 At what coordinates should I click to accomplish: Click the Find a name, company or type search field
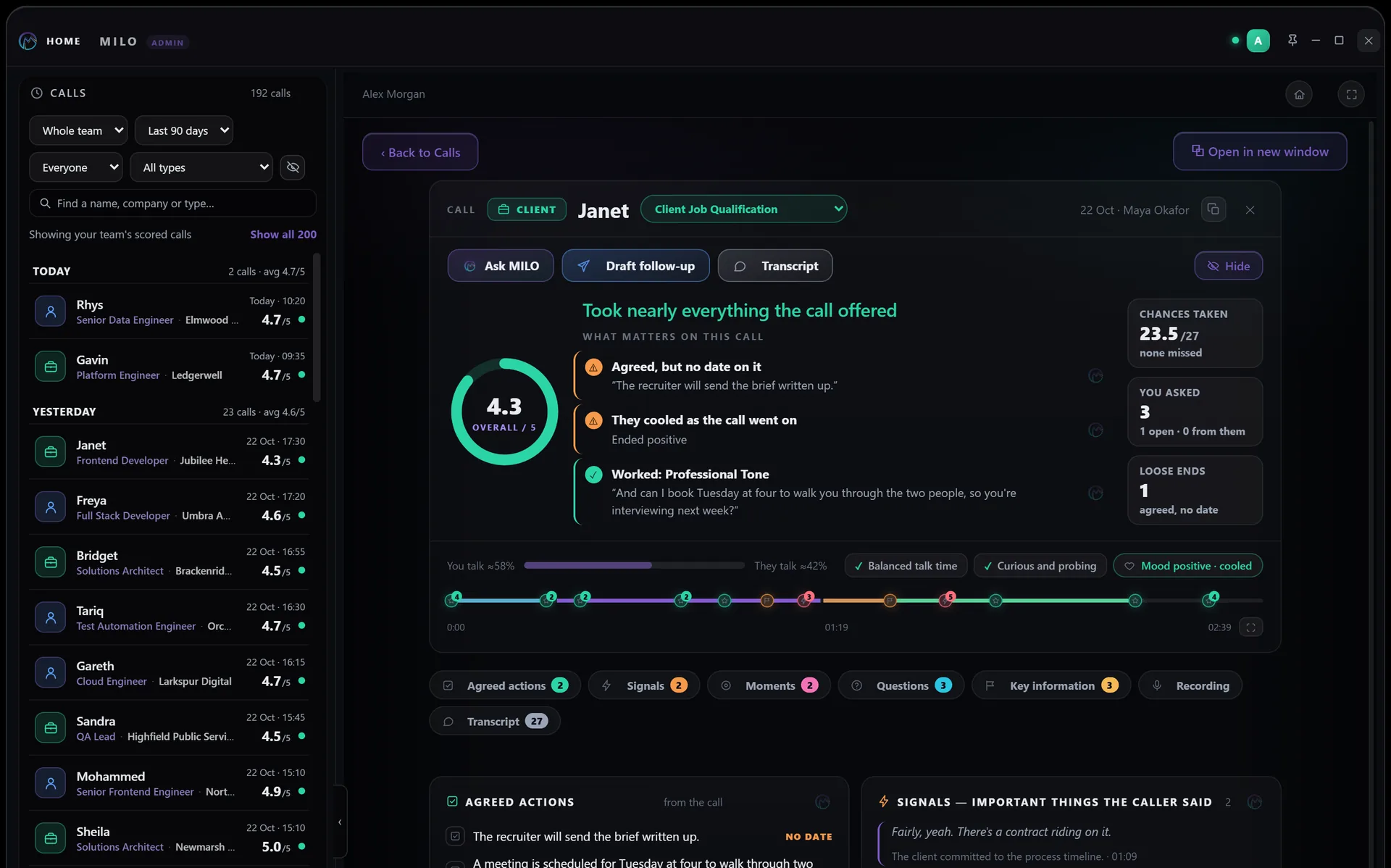172,203
